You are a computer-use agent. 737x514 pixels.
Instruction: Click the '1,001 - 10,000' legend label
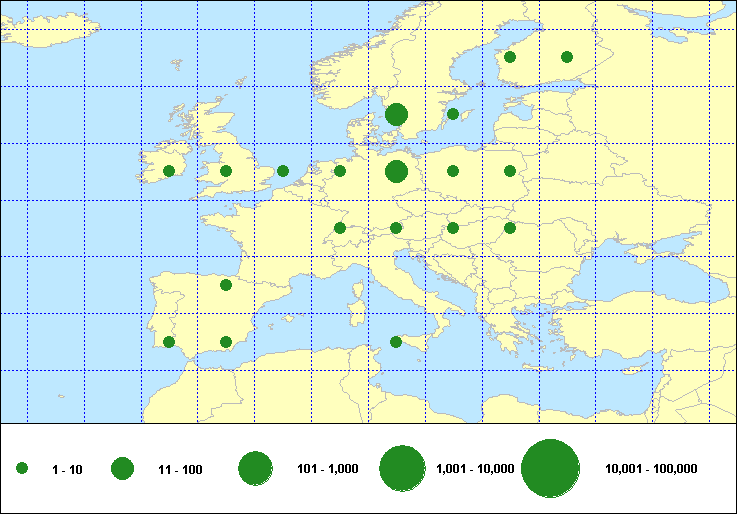475,469
